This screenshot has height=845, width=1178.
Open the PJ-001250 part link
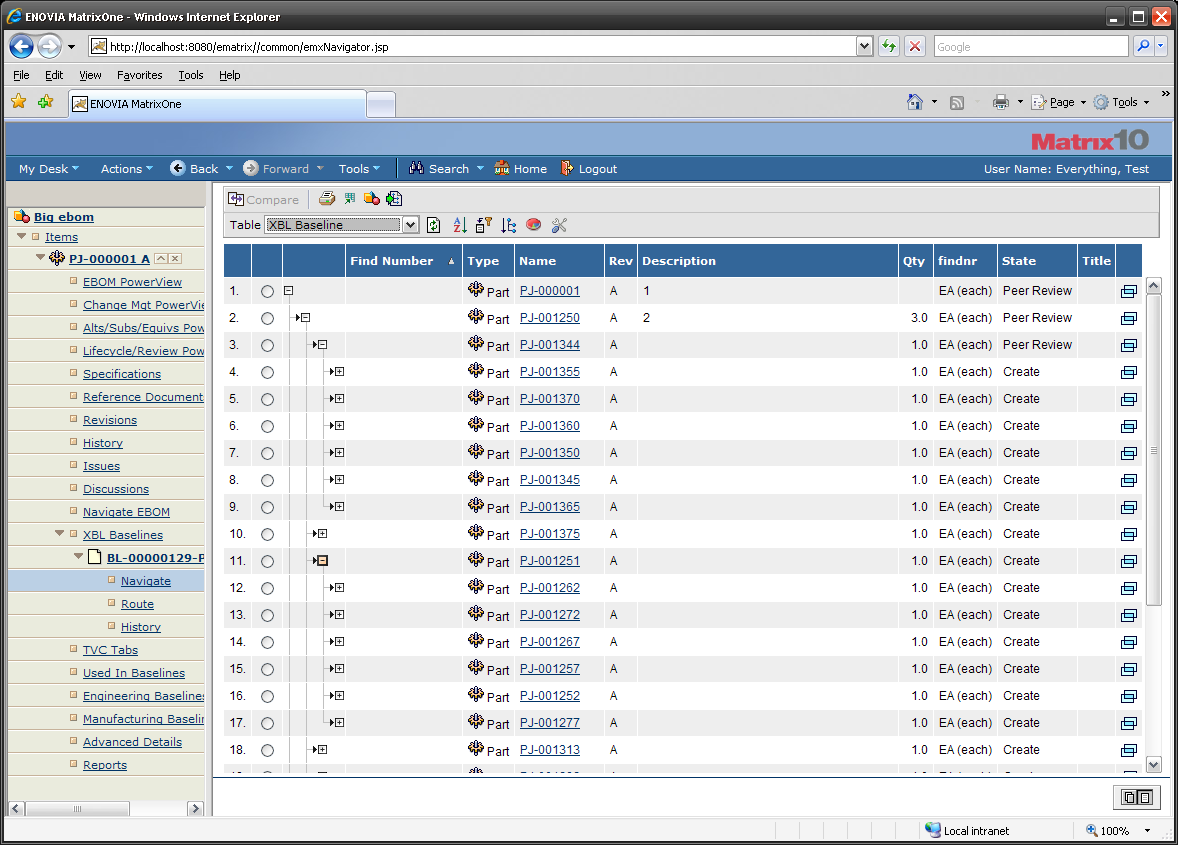[x=549, y=318]
